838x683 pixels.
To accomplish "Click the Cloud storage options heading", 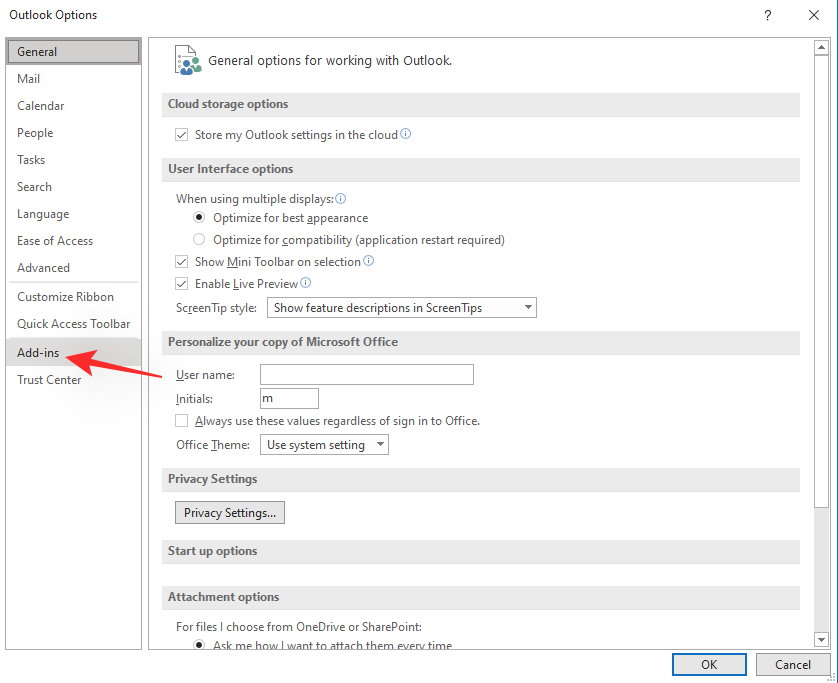I will pos(480,104).
